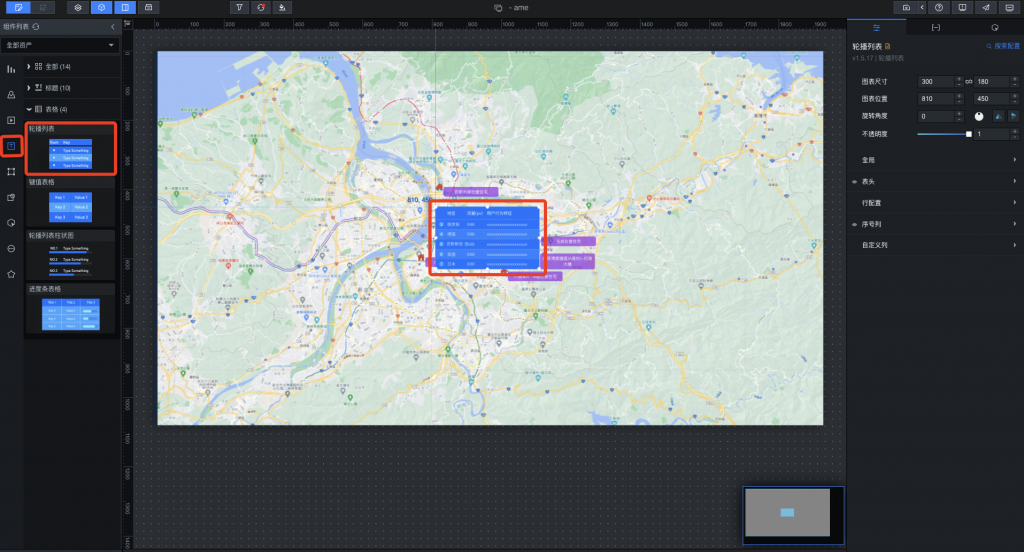Toggle the layers panel icon in top toolbar
This screenshot has width=1024, height=552.
coord(78,7)
